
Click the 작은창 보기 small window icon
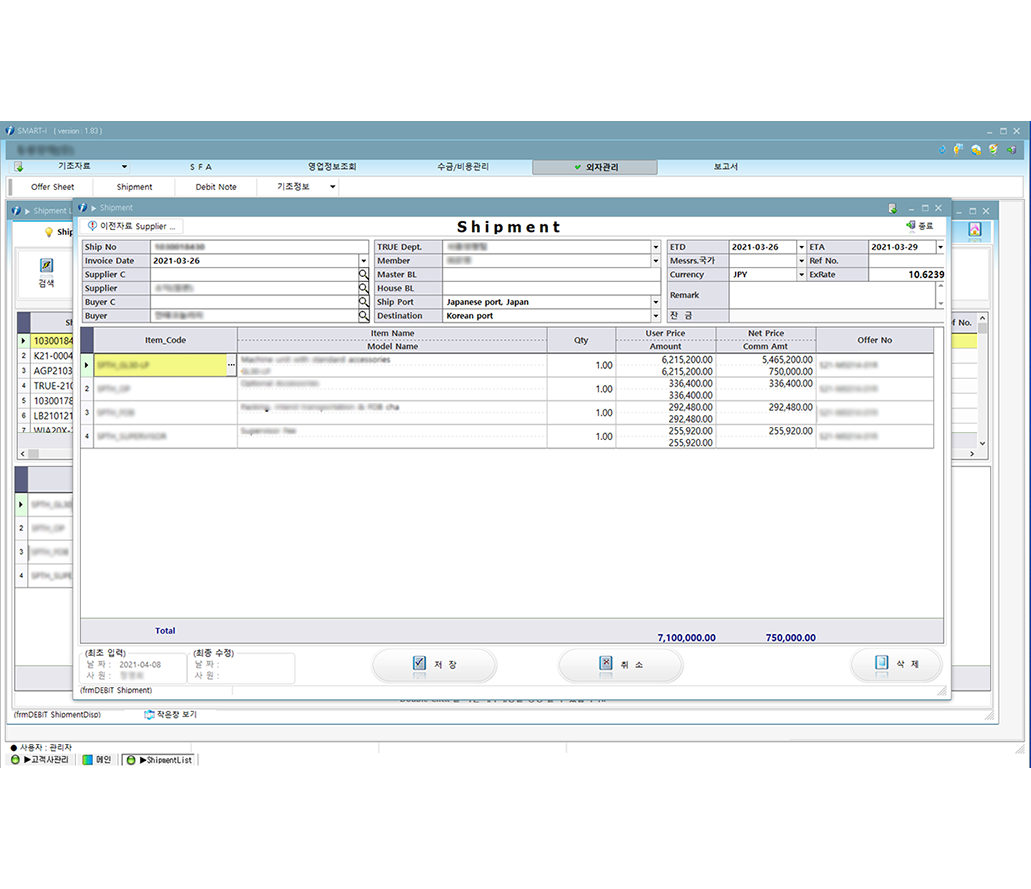pos(150,715)
